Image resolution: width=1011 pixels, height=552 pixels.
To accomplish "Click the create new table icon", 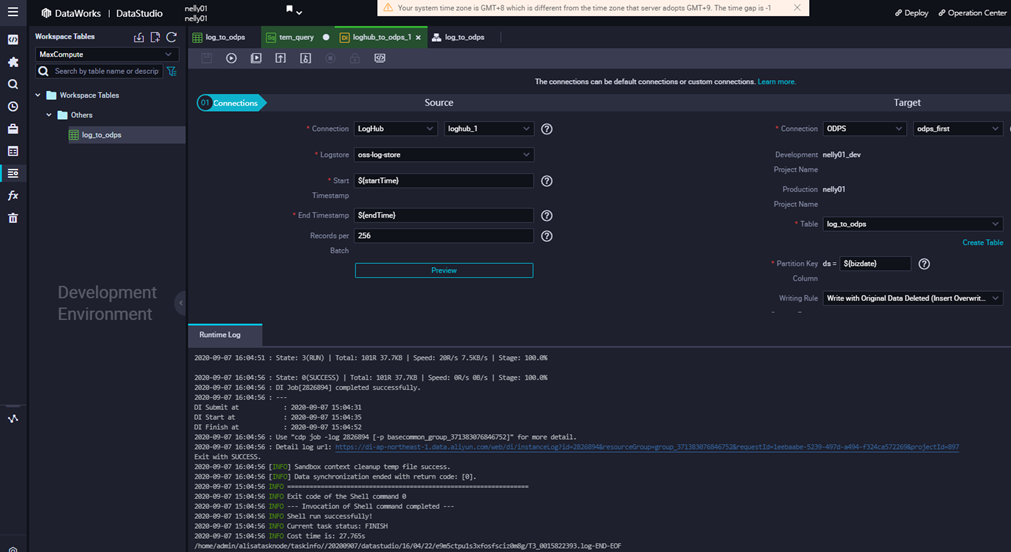I will click(x=155, y=37).
